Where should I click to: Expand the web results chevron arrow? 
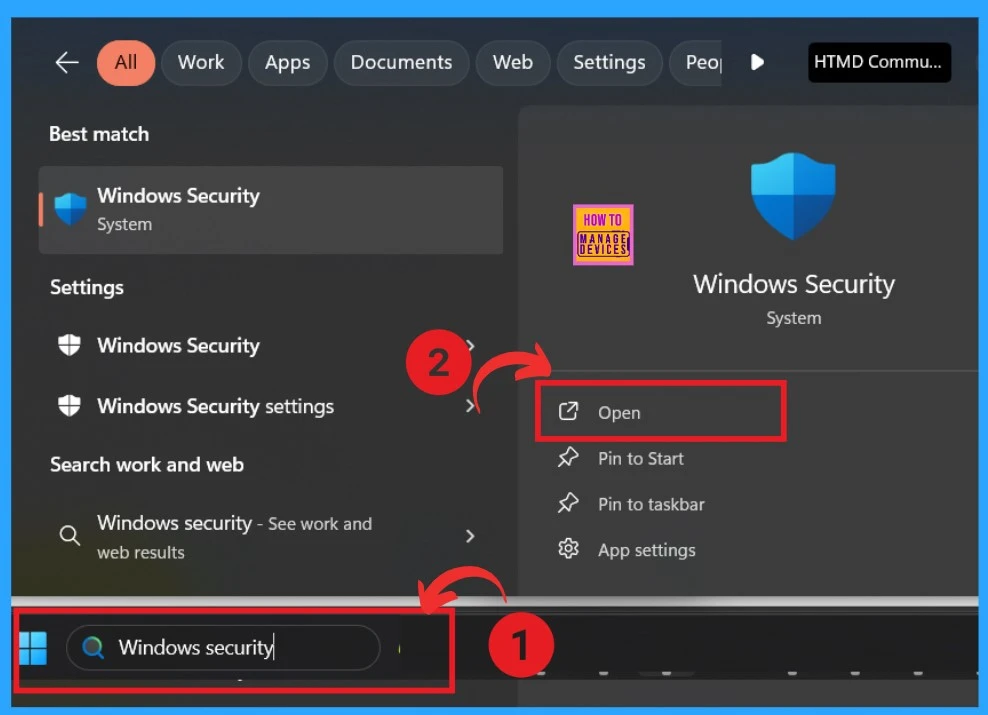point(470,536)
